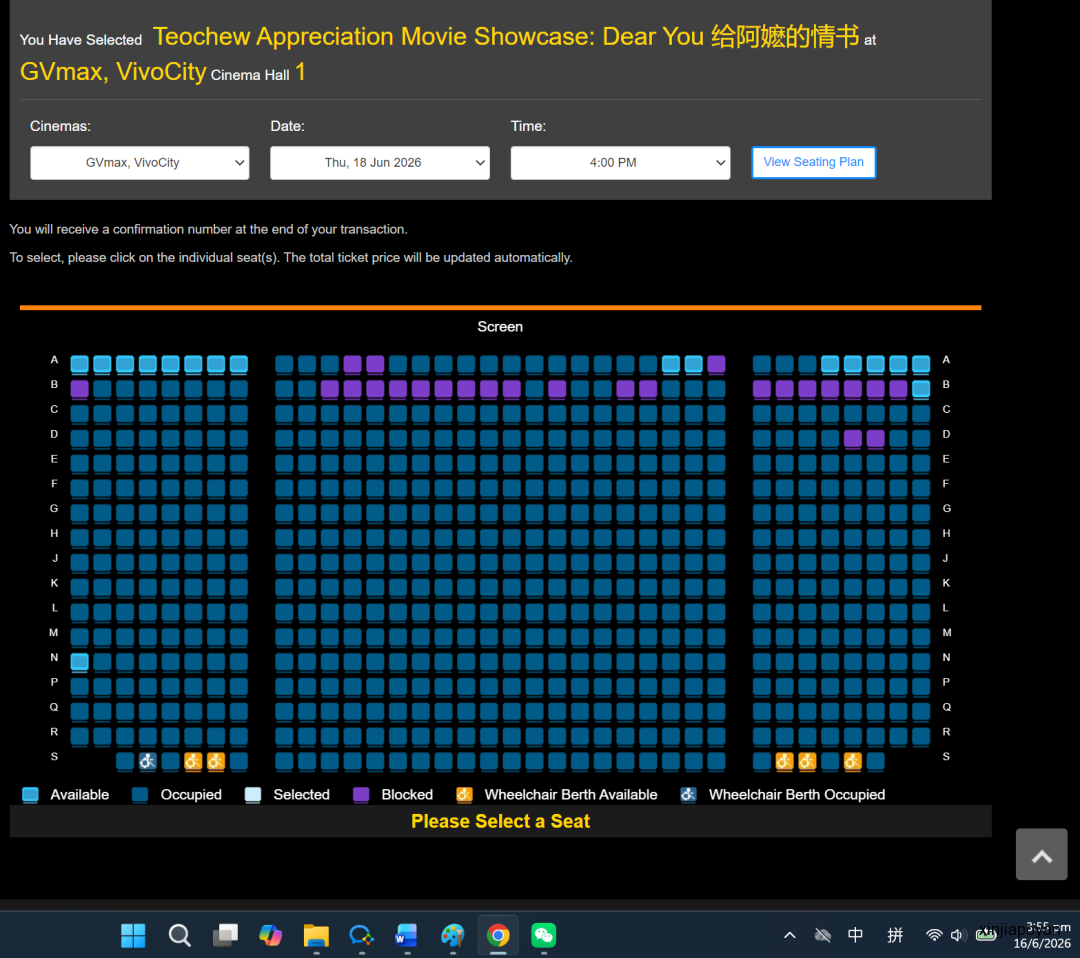Select the only available seat in row N
The width and height of the screenshot is (1080, 958).
tap(79, 662)
